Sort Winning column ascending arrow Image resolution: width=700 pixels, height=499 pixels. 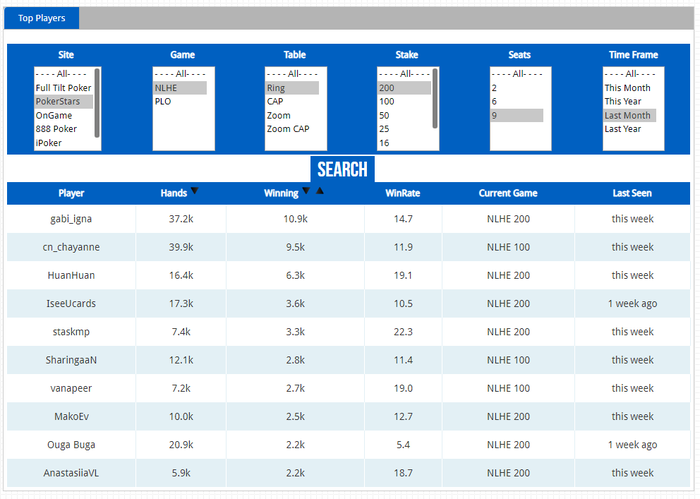pyautogui.click(x=320, y=191)
